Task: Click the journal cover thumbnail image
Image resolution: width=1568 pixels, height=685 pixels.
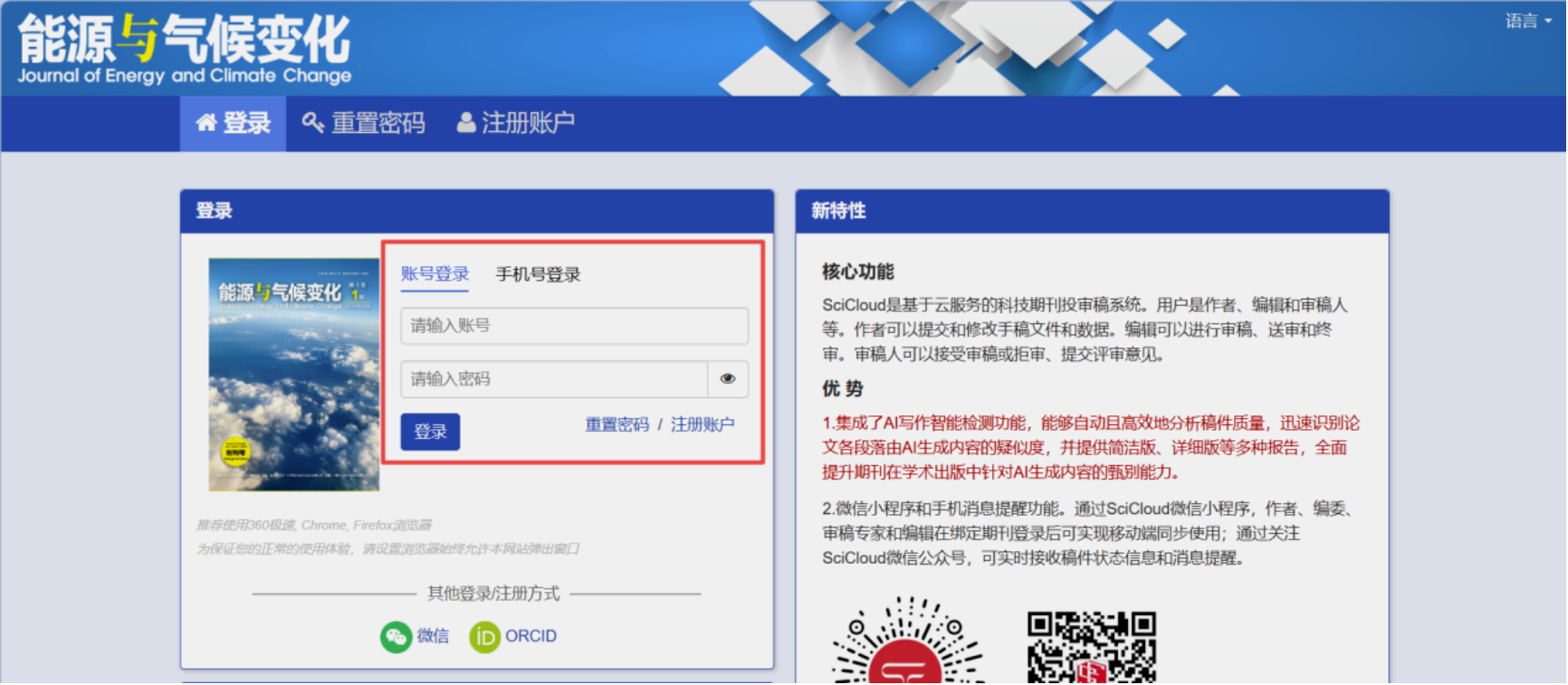Action: (x=294, y=375)
